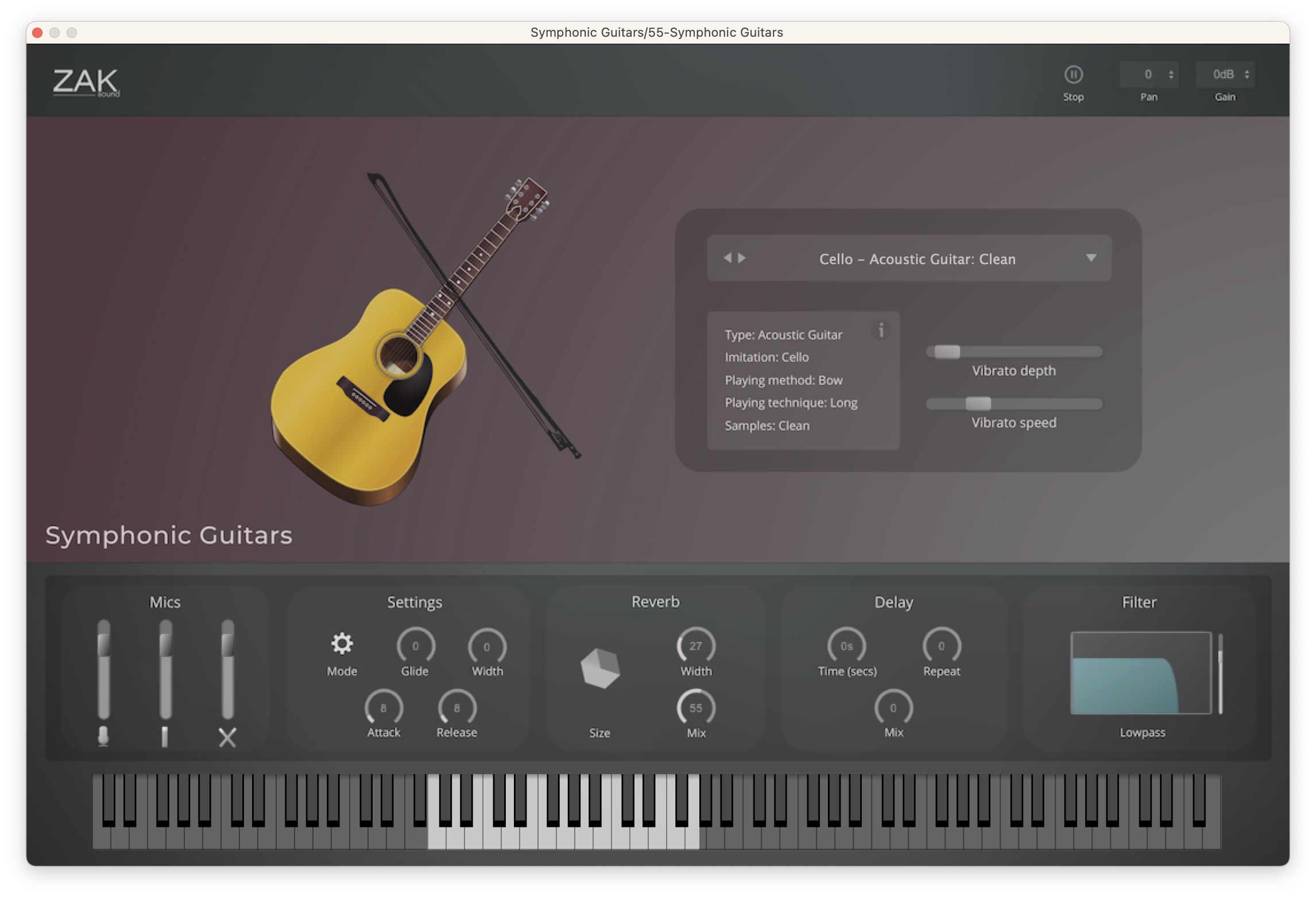Click the ZAK sound logo
The height and width of the screenshot is (897, 1316).
[x=86, y=83]
